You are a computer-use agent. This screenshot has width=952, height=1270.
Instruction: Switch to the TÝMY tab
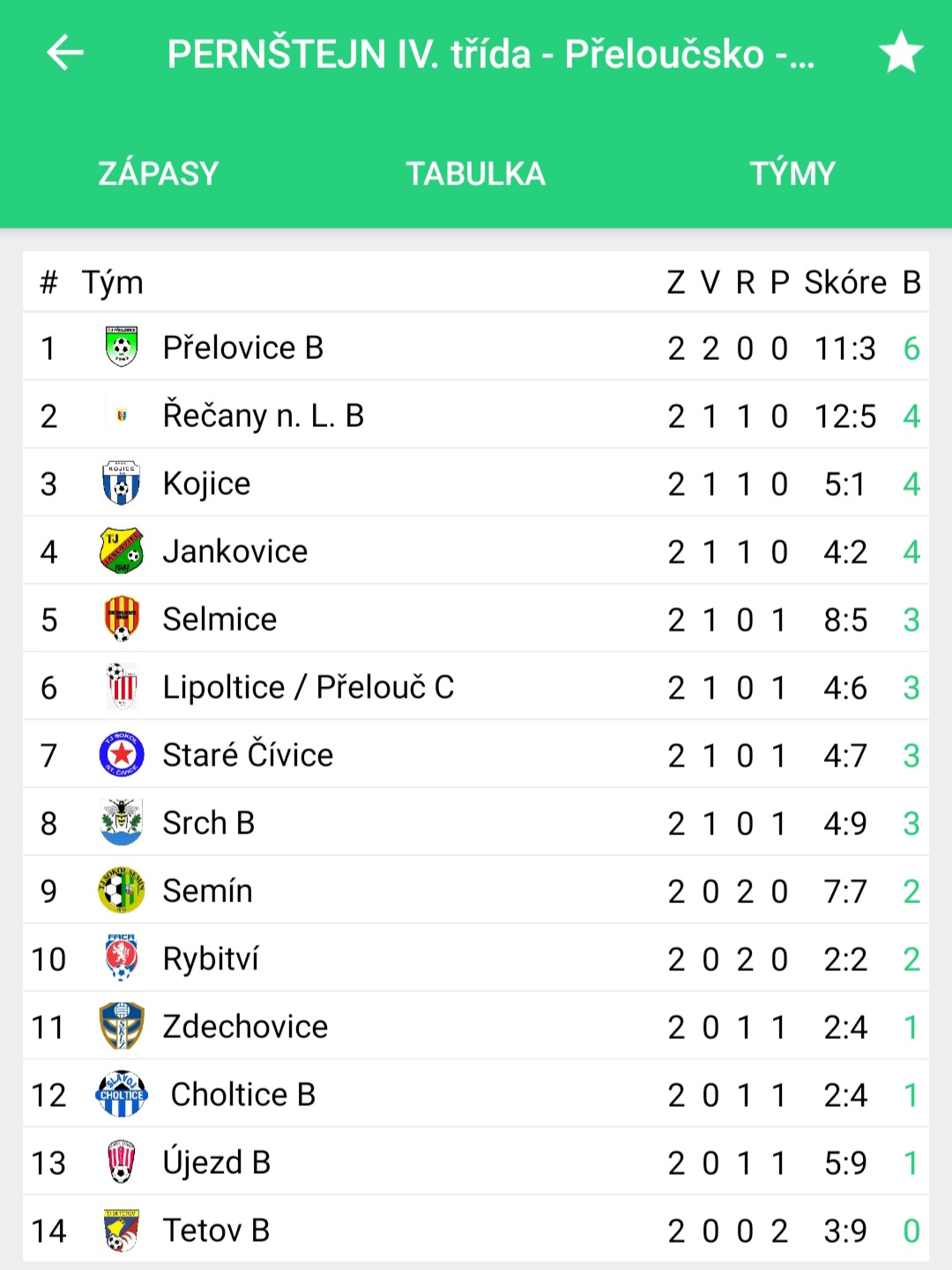pos(792,174)
